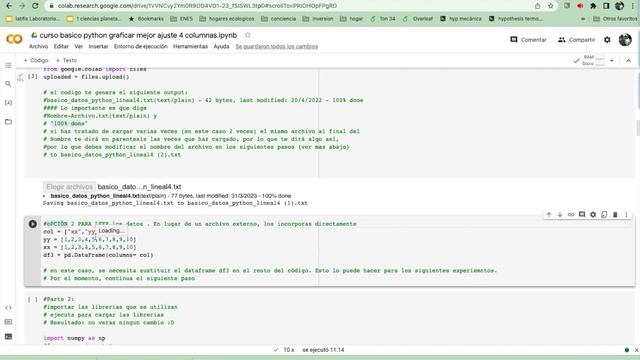This screenshot has height=360, width=640.
Task: Click the Parte 2 cell execution bracket
Action: 33,300
